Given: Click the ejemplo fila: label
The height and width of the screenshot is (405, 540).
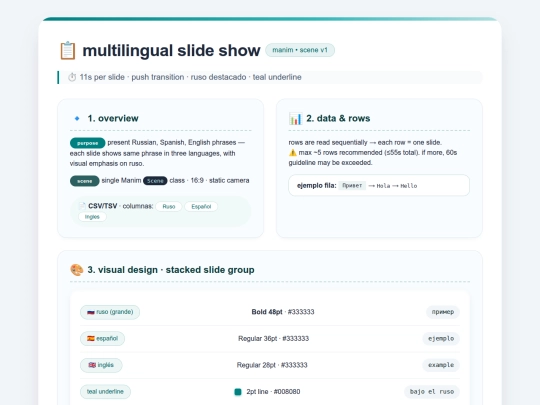Looking at the screenshot, I should click(316, 186).
